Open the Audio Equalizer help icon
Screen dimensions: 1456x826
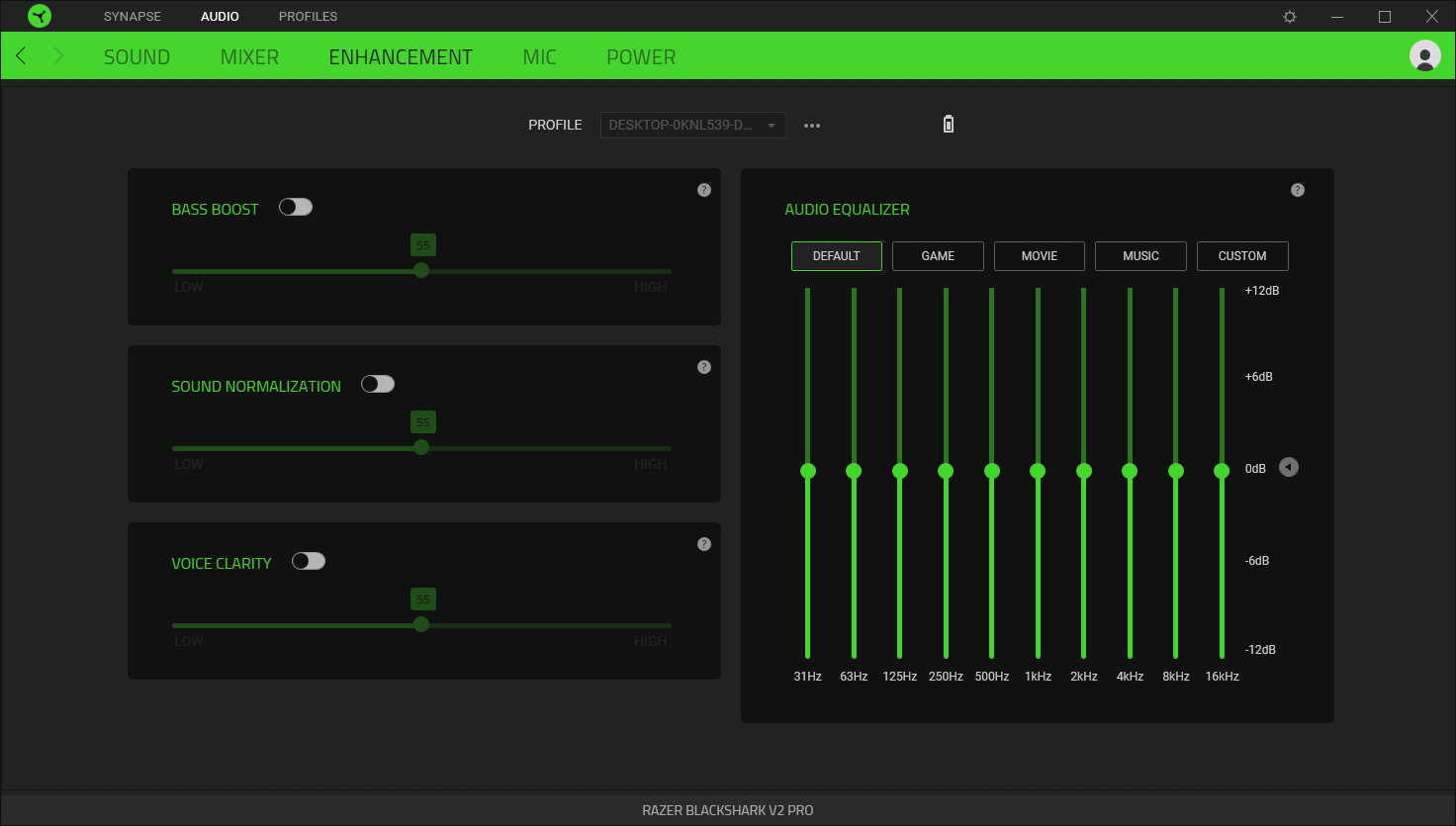[x=1297, y=189]
